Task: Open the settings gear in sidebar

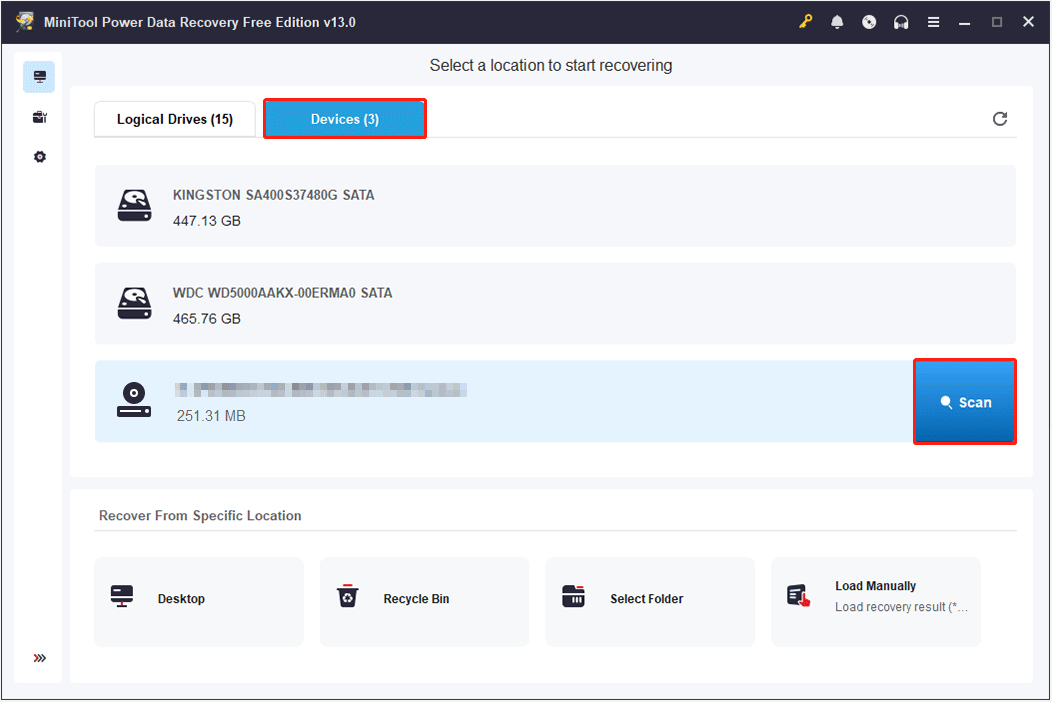Action: [40, 157]
